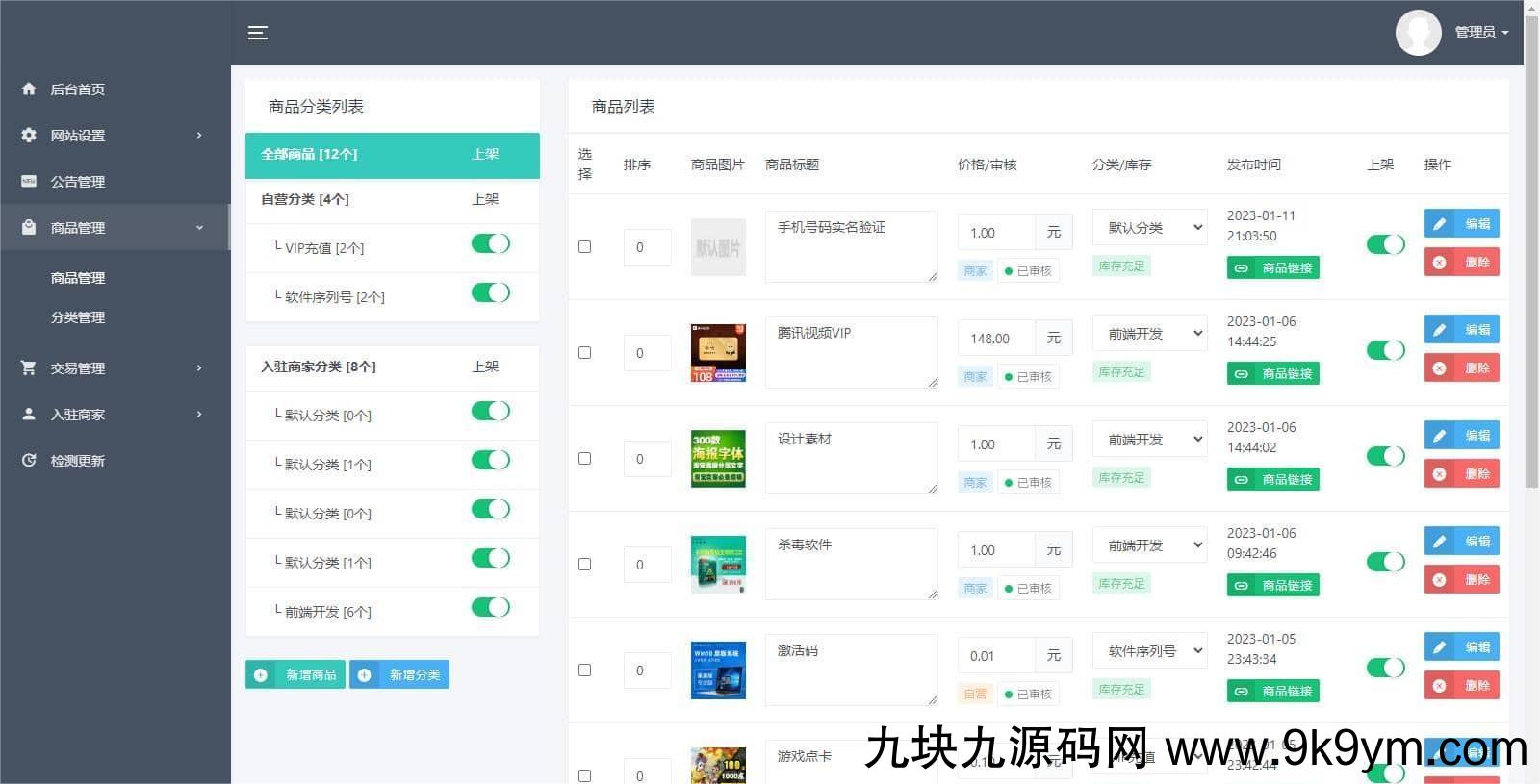1540x784 pixels.
Task: Click 商品链接 for 激活码 row
Action: (x=1273, y=691)
